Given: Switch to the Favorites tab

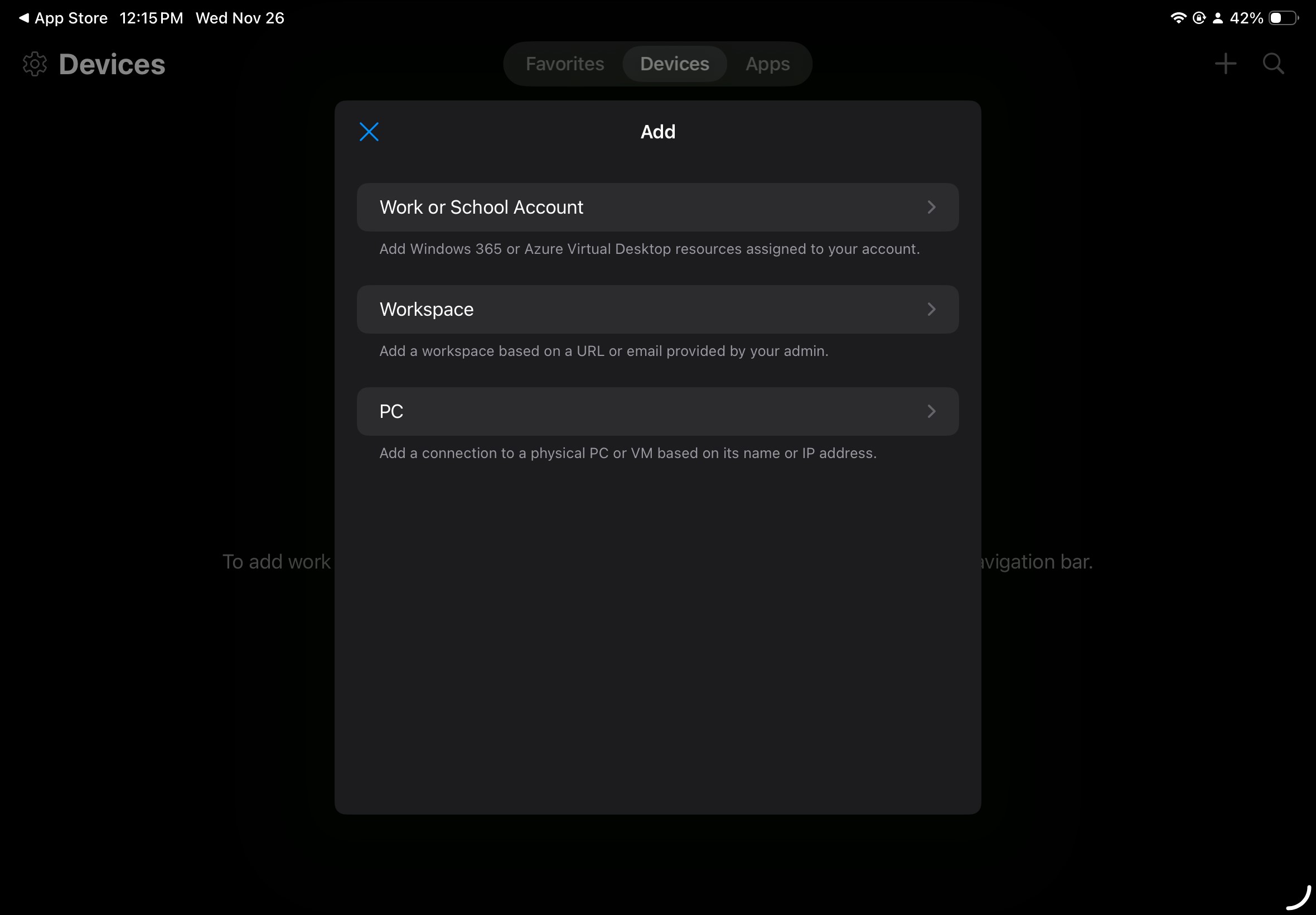Looking at the screenshot, I should [564, 64].
